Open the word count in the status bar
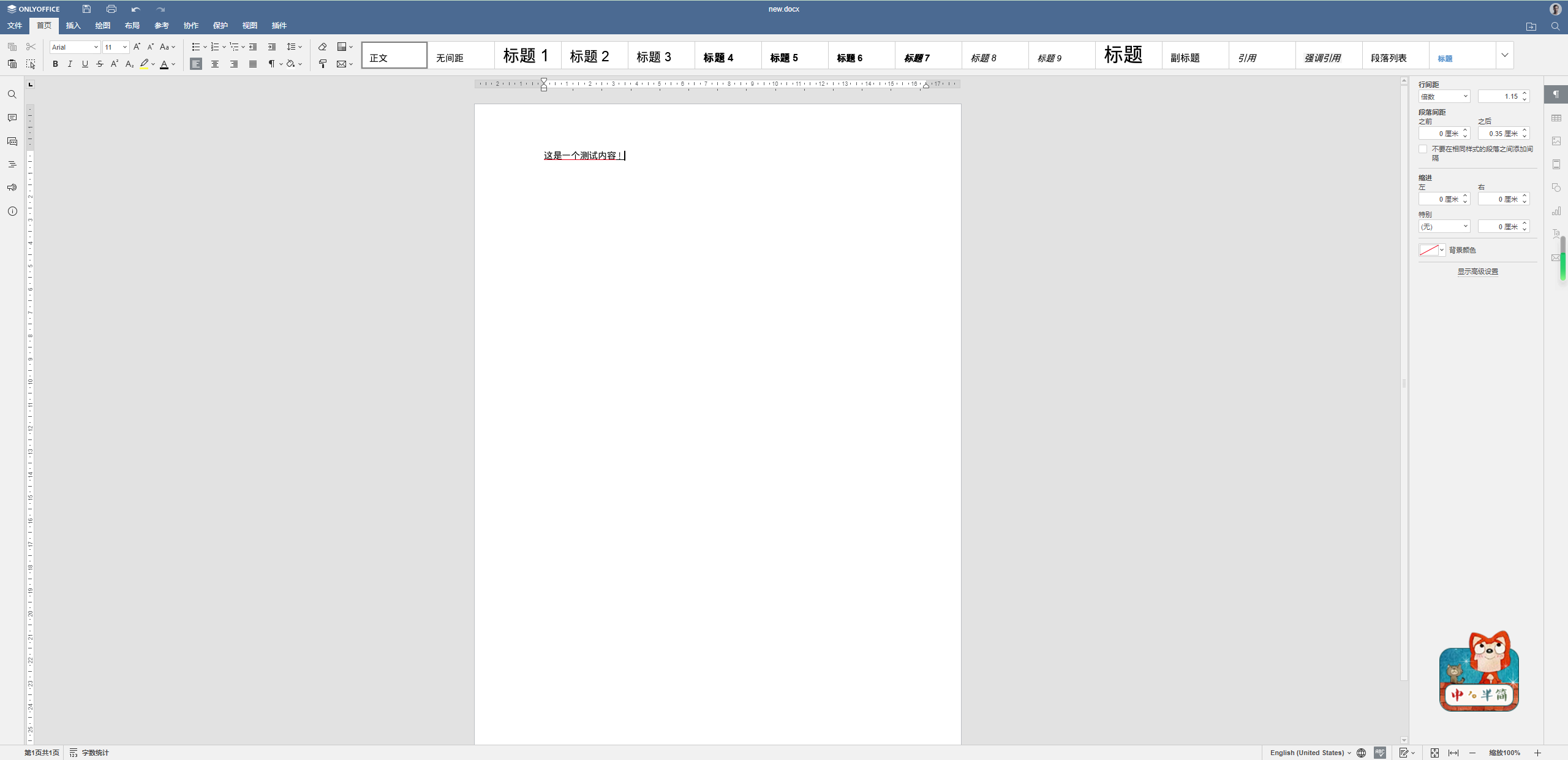The height and width of the screenshot is (760, 1568). click(90, 753)
